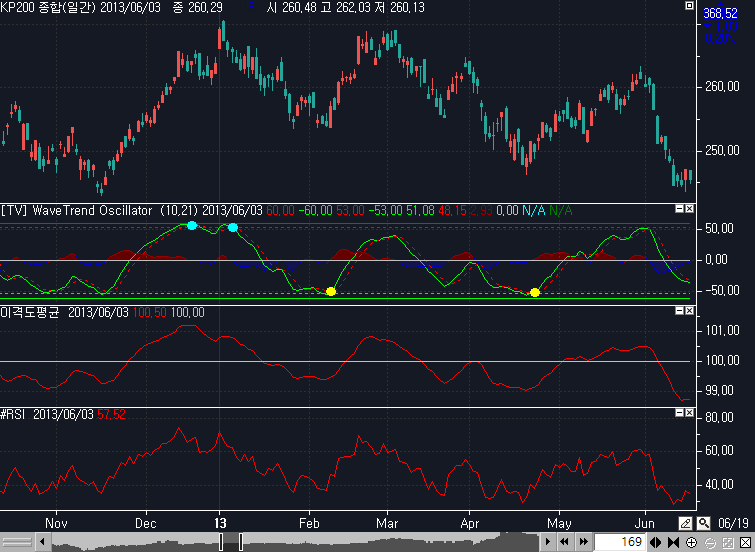Click the bar count field showing 169
The height and width of the screenshot is (552, 755).
click(620, 542)
